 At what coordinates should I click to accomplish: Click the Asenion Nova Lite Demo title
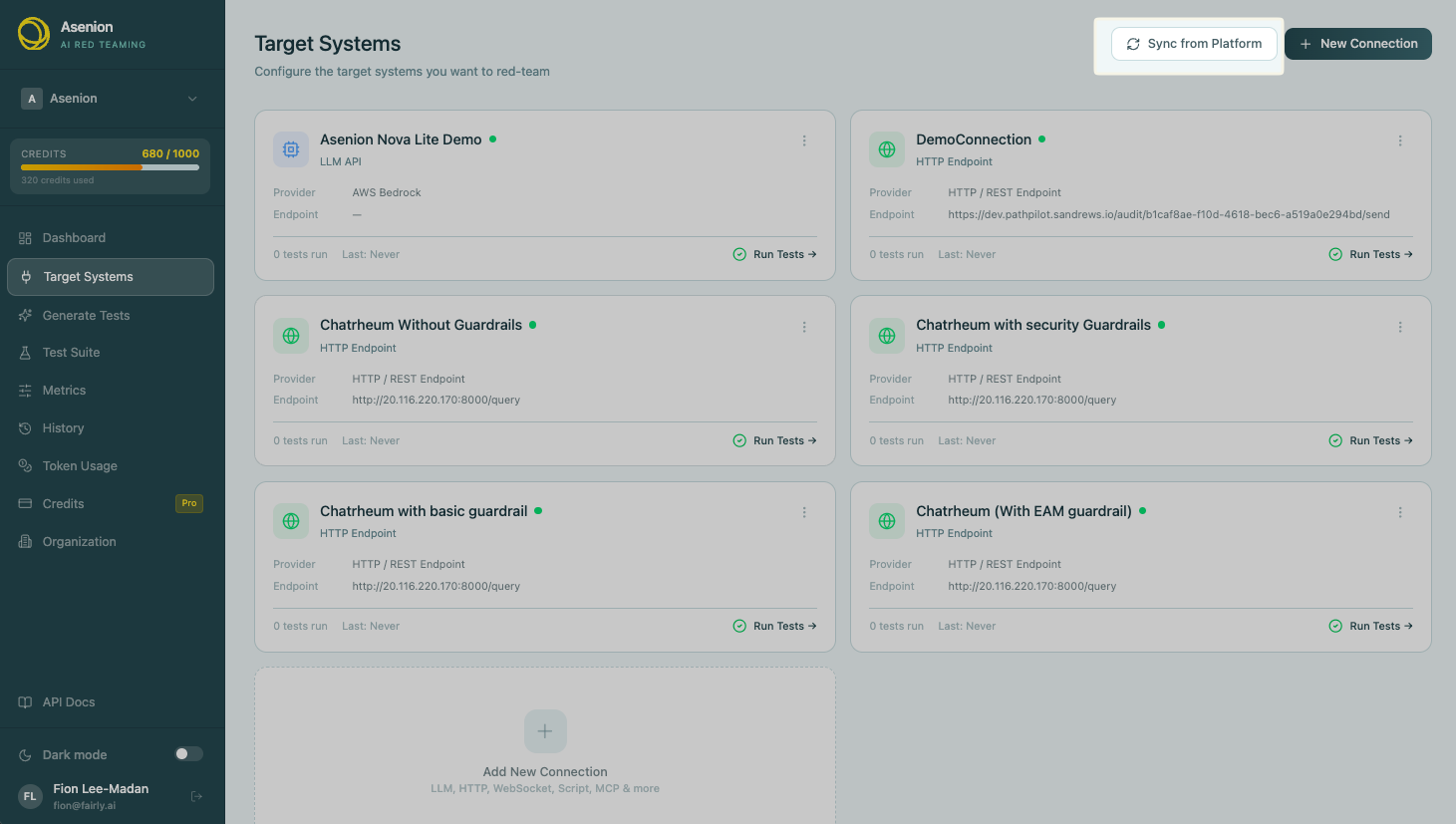click(x=401, y=139)
